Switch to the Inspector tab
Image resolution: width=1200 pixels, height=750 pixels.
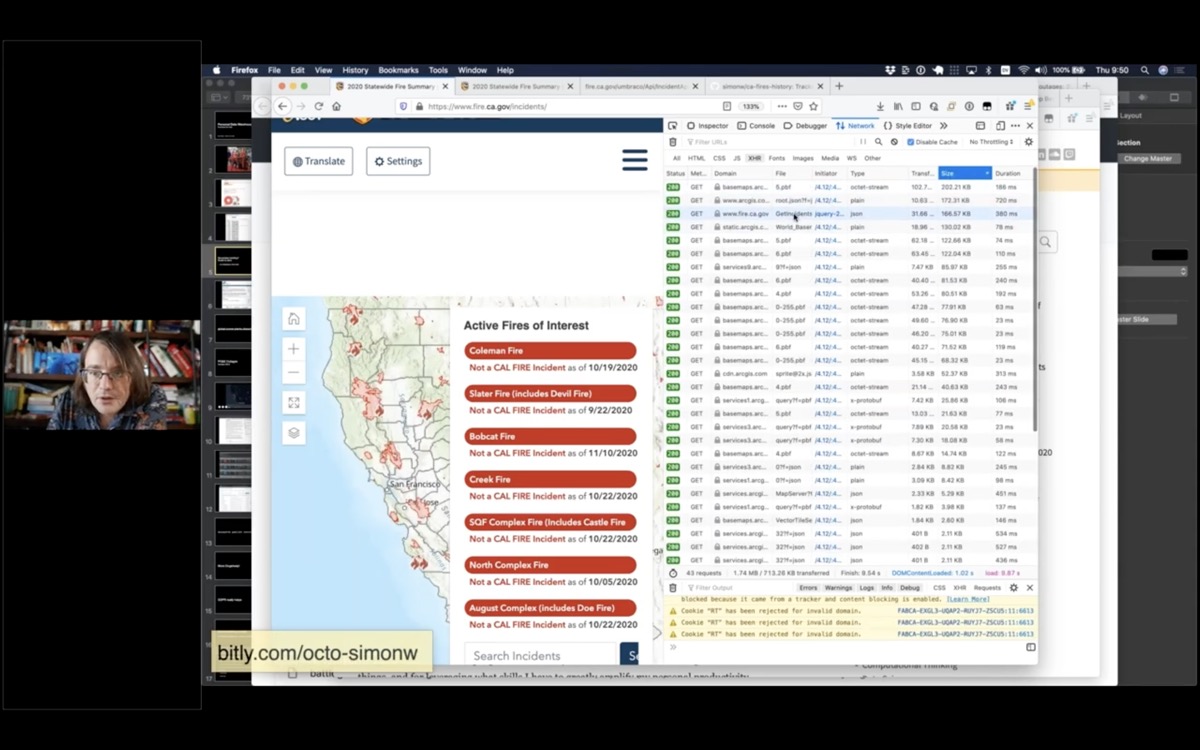point(707,126)
